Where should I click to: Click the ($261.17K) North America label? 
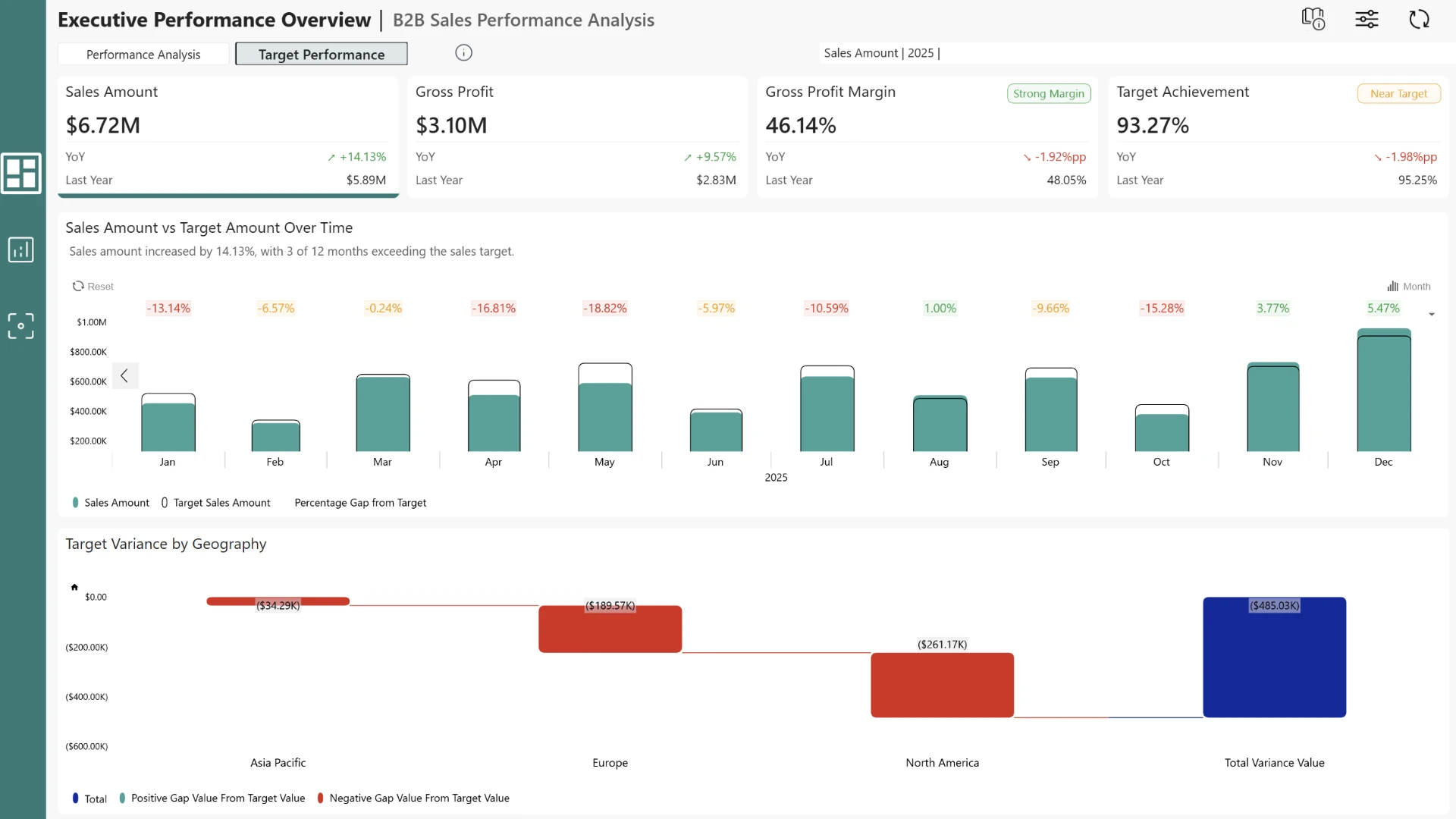click(x=943, y=645)
